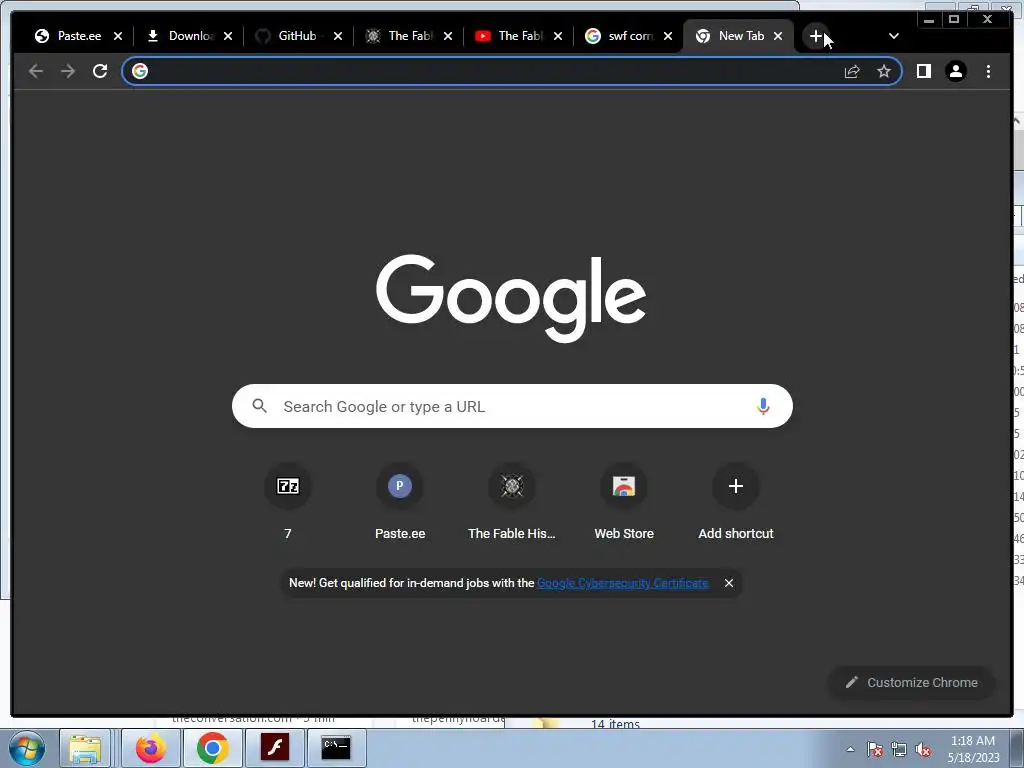Image resolution: width=1024 pixels, height=768 pixels.
Task: Open Windows Explorer from taskbar
Action: click(x=86, y=748)
